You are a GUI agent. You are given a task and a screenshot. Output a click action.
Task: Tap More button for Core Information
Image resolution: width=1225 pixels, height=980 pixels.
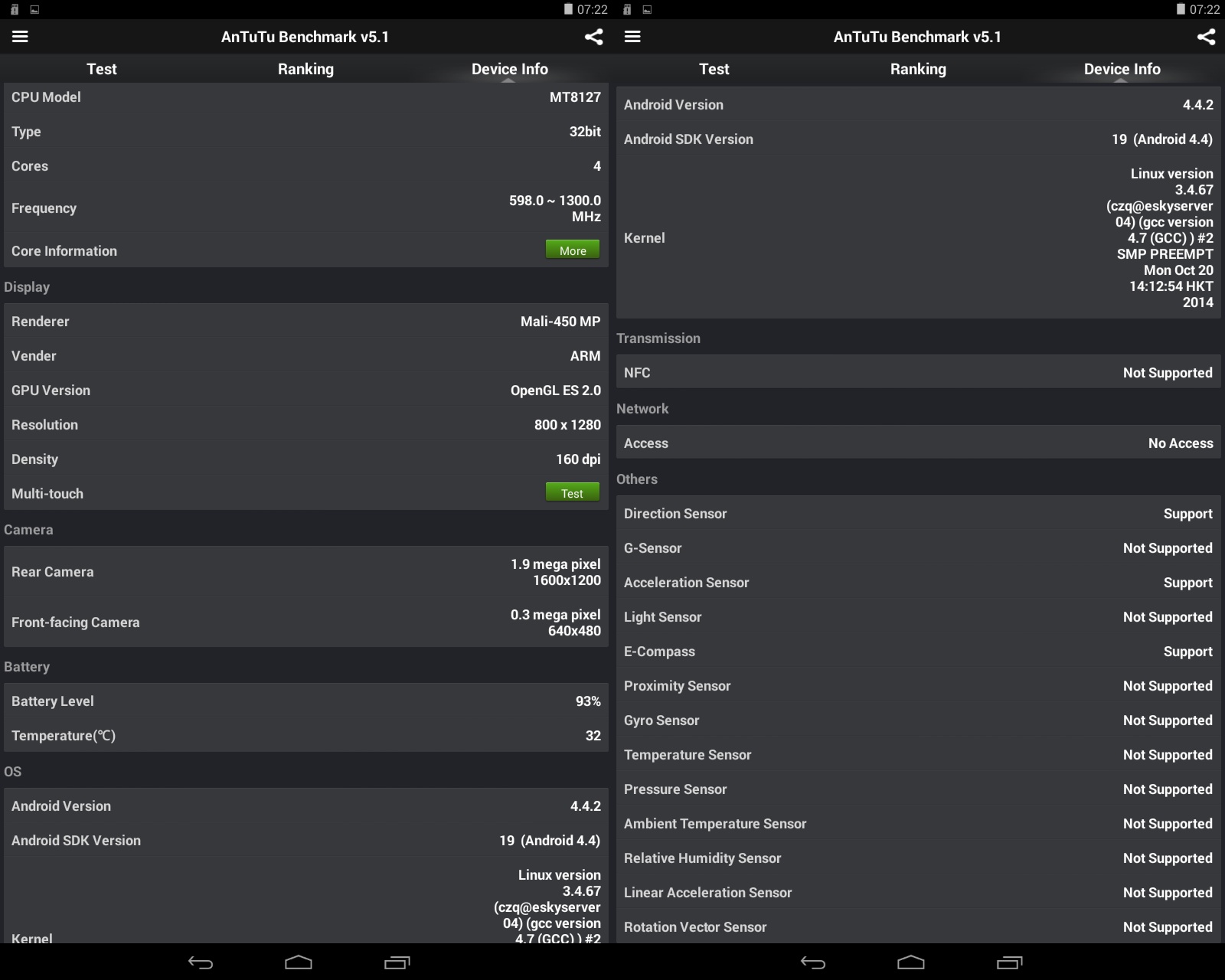pos(573,250)
